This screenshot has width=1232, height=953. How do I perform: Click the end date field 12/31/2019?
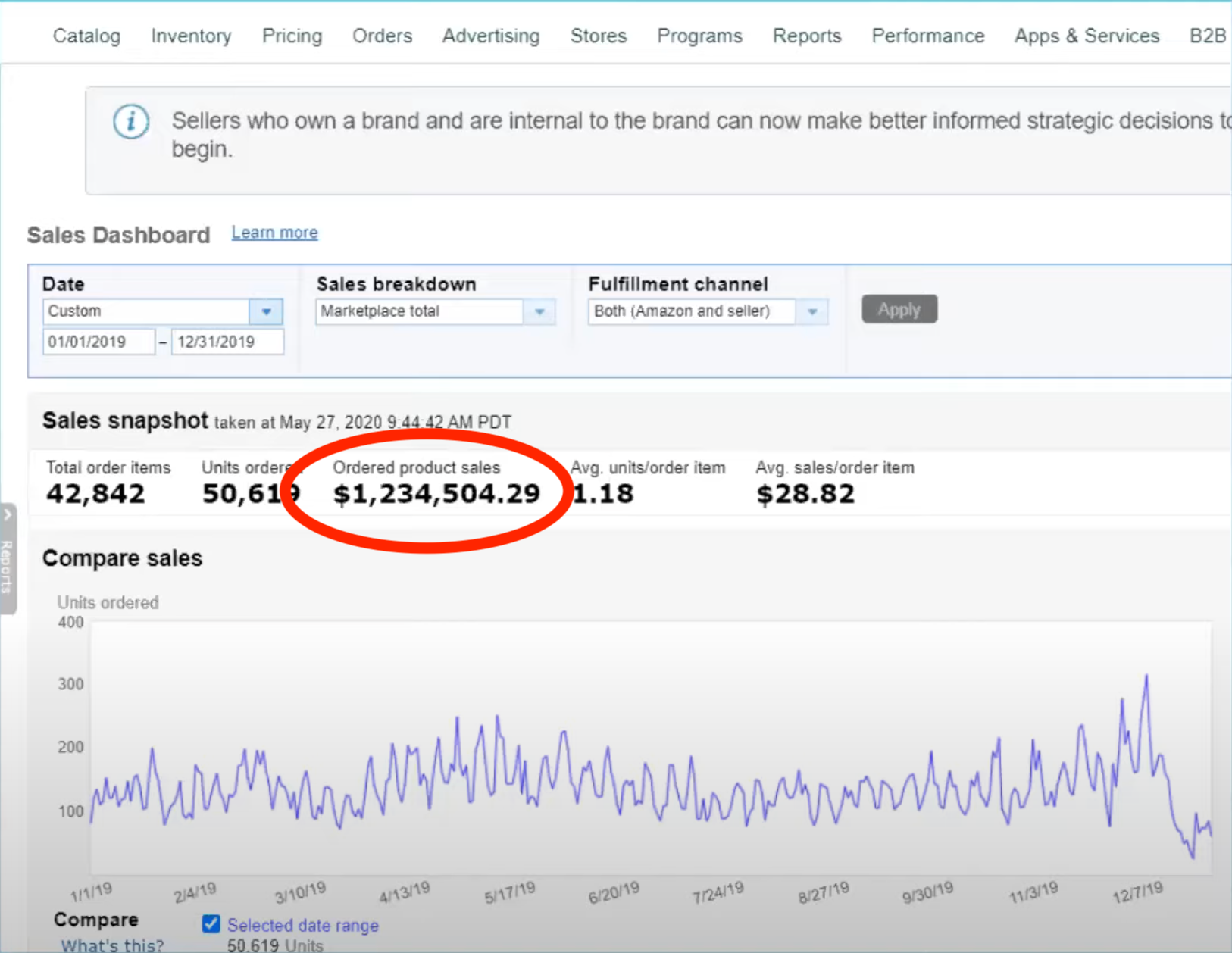click(x=227, y=342)
